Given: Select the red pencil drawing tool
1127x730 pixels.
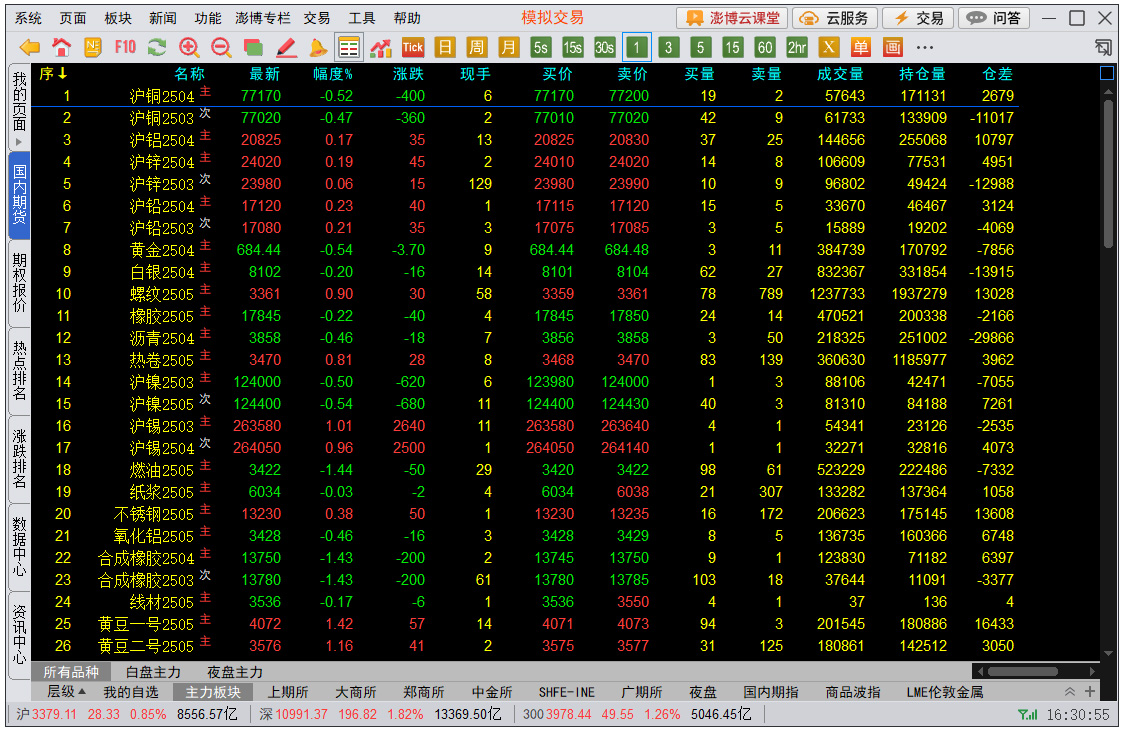Looking at the screenshot, I should pyautogui.click(x=286, y=48).
